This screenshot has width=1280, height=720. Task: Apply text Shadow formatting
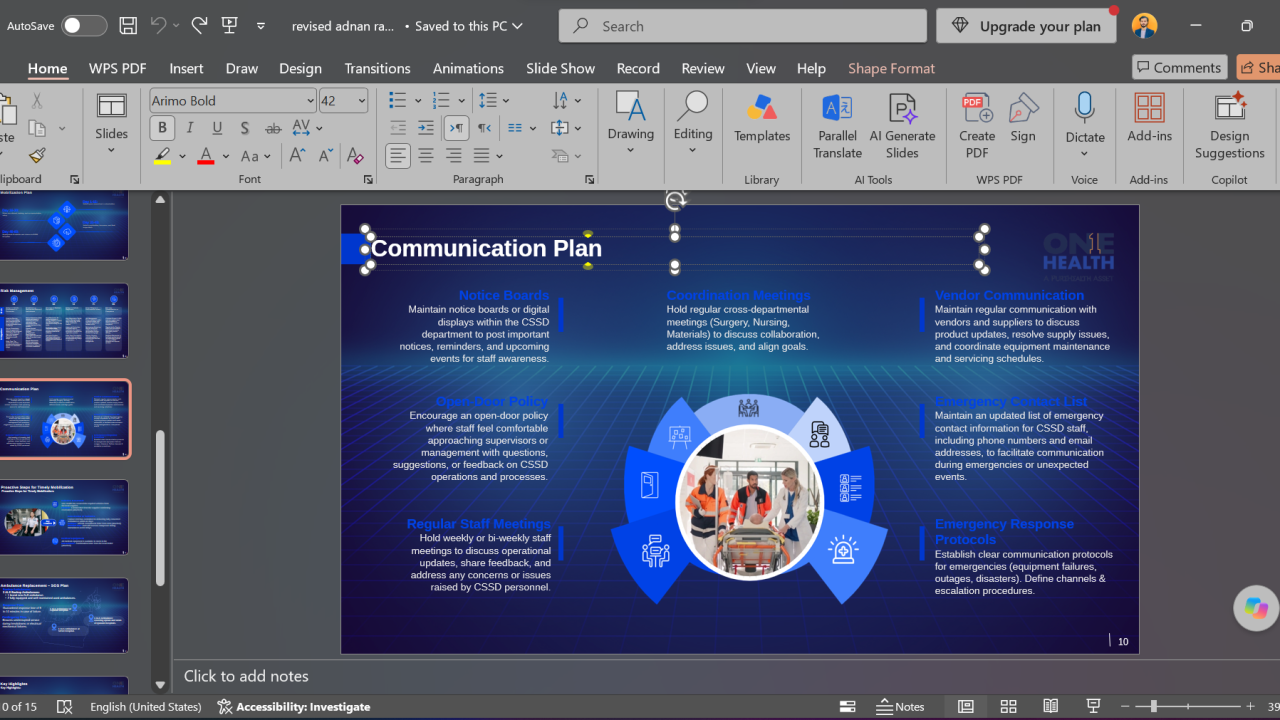(x=245, y=128)
